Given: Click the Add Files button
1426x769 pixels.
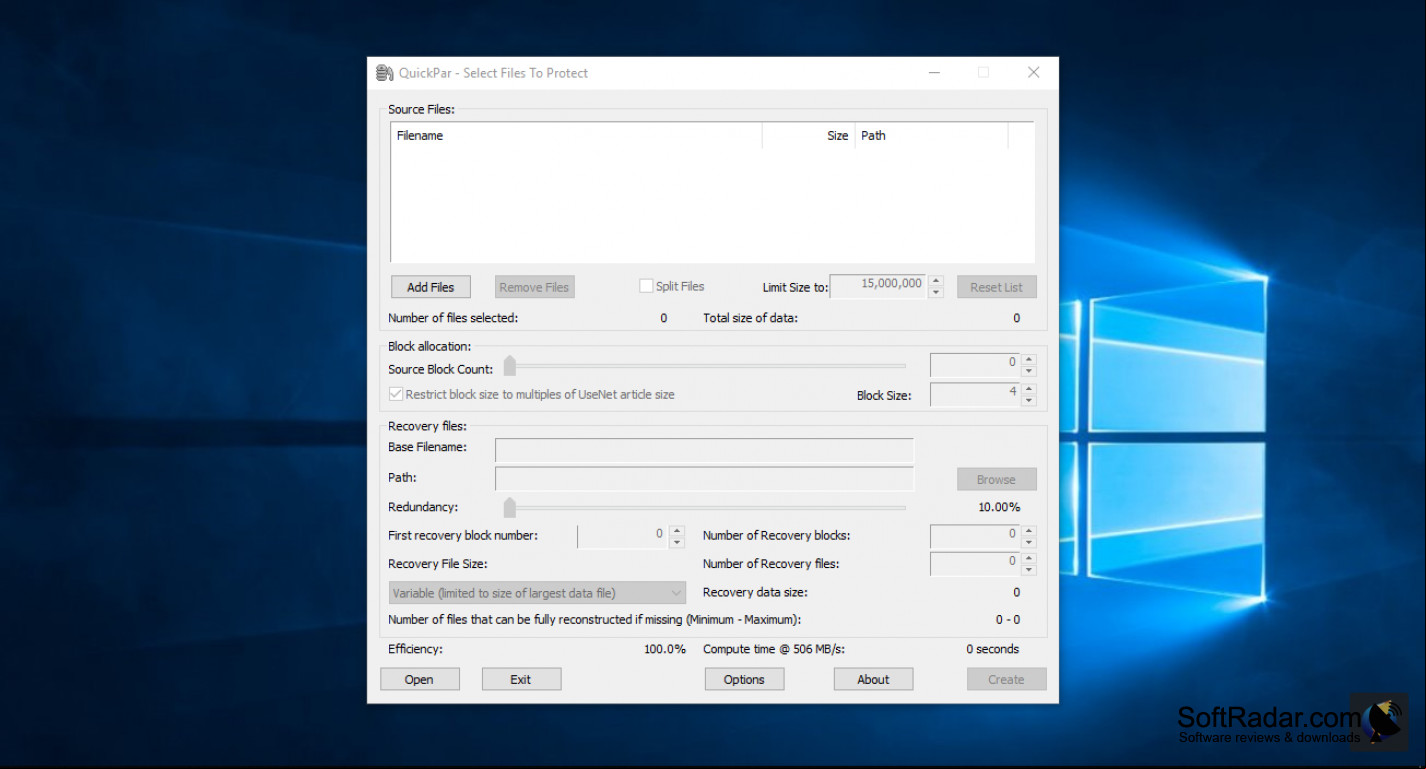Looking at the screenshot, I should point(431,287).
